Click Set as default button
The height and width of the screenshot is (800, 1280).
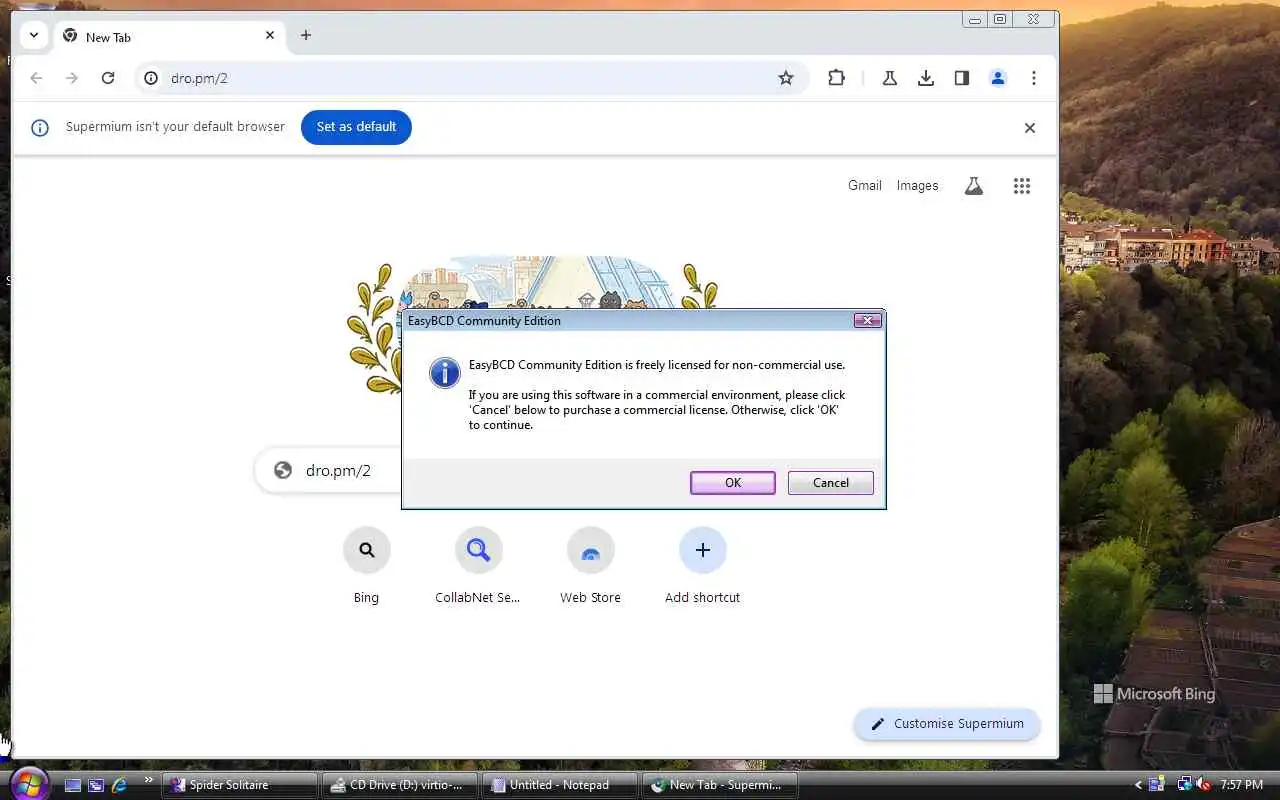click(x=356, y=127)
